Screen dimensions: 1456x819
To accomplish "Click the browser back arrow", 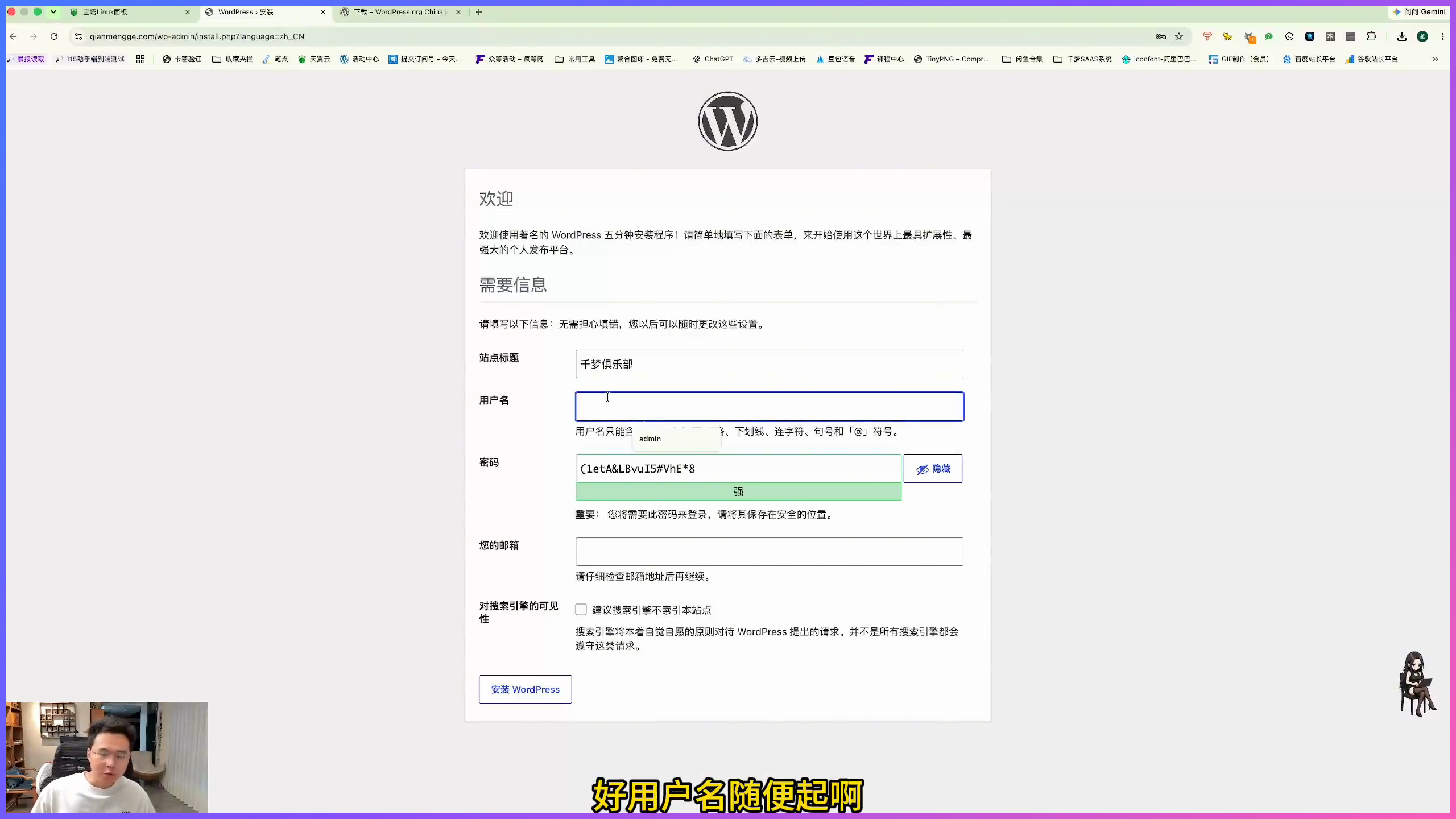I will coord(14,36).
